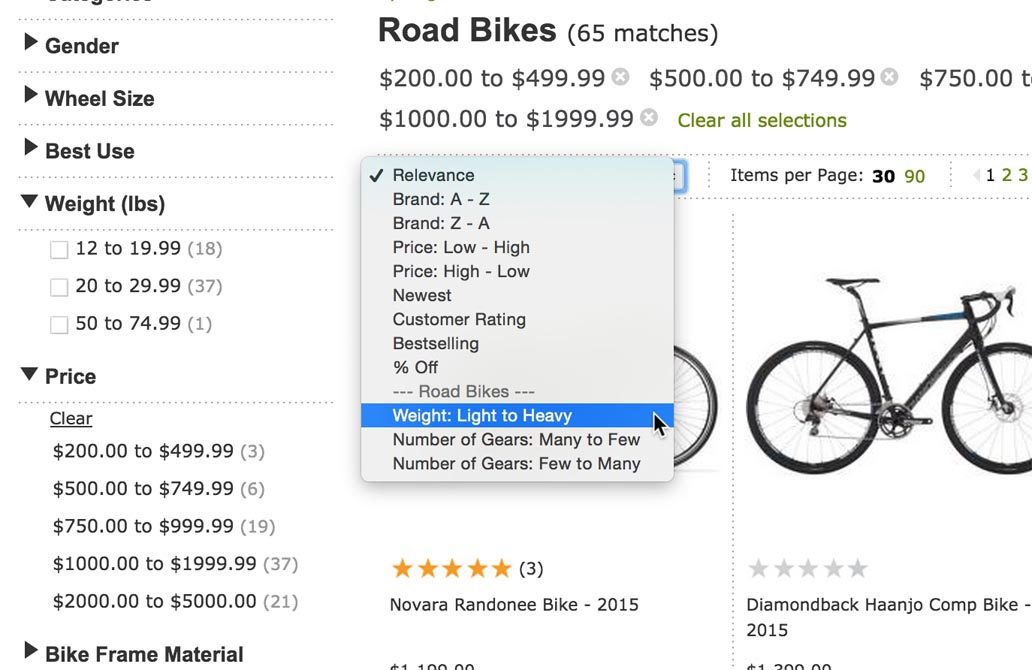Check the 20 to 29.99 weight checkbox

59,287
